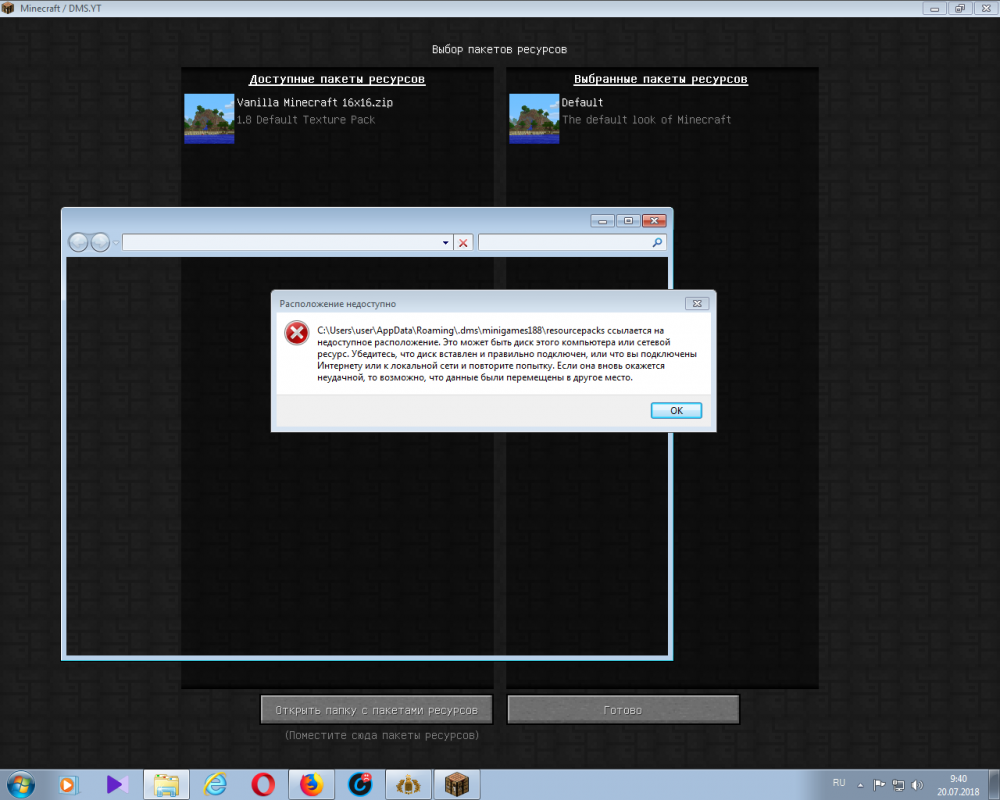Open Windows Explorer from the taskbar
The image size is (1000, 800).
tap(166, 784)
